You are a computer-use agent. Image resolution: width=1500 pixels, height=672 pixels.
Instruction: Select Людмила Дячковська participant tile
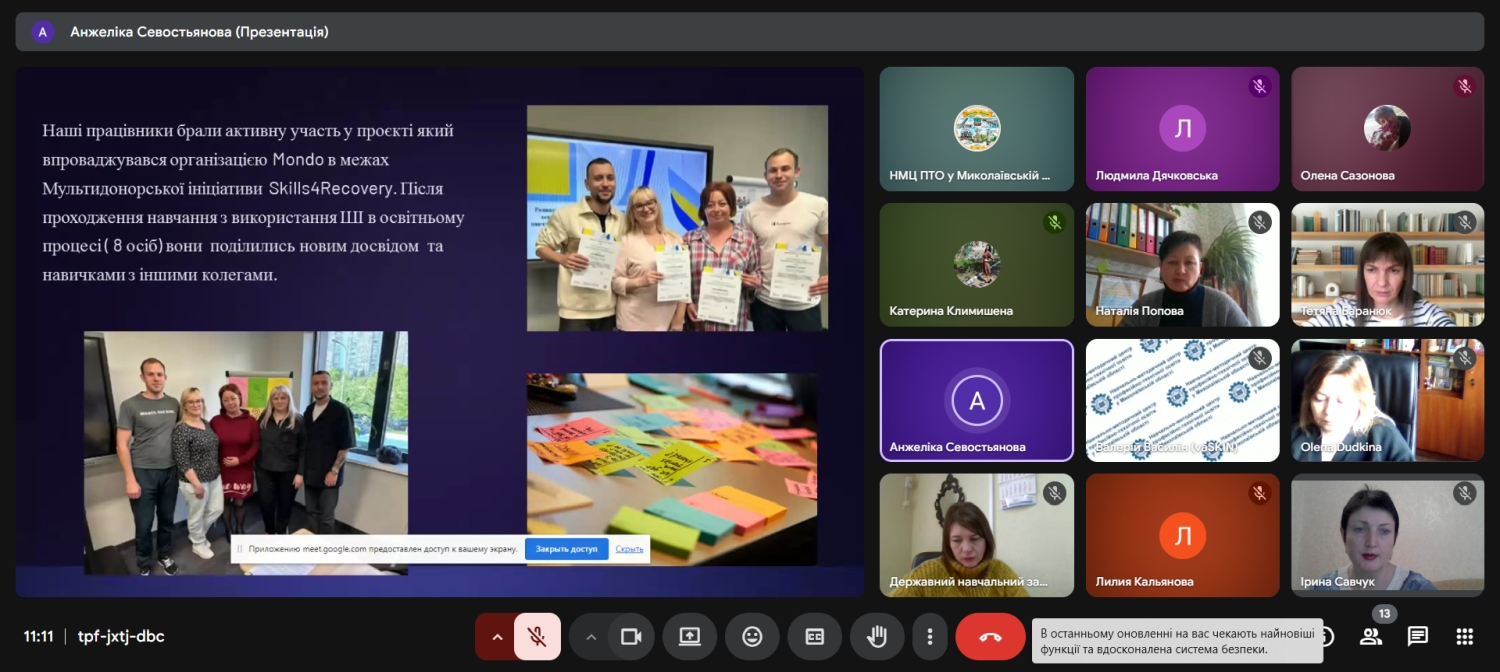point(1182,128)
